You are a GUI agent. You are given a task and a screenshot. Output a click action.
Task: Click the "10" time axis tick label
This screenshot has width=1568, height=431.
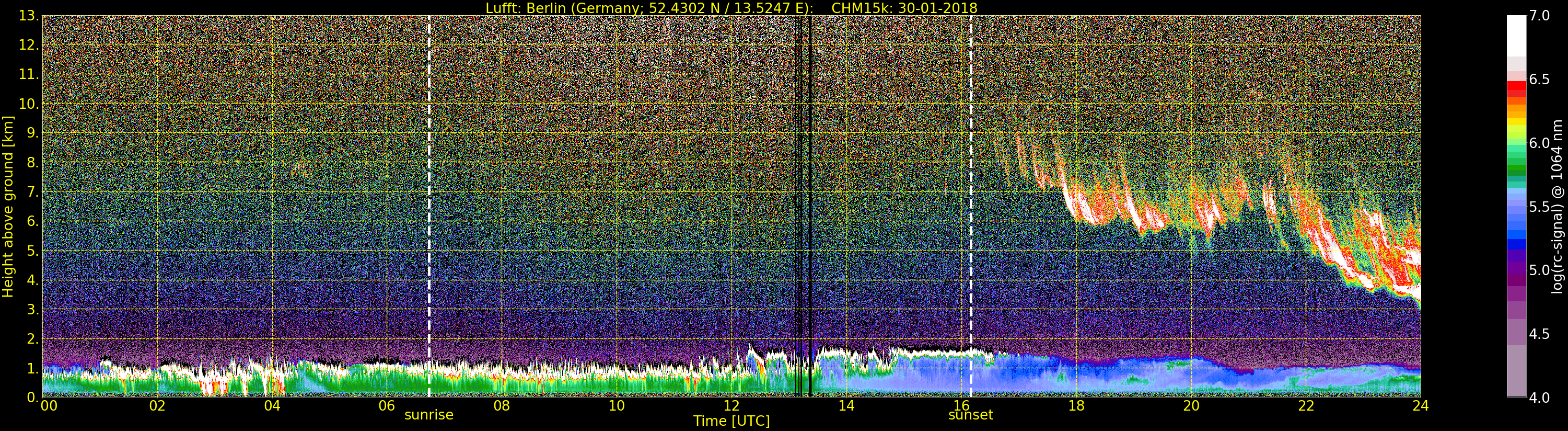(x=617, y=406)
